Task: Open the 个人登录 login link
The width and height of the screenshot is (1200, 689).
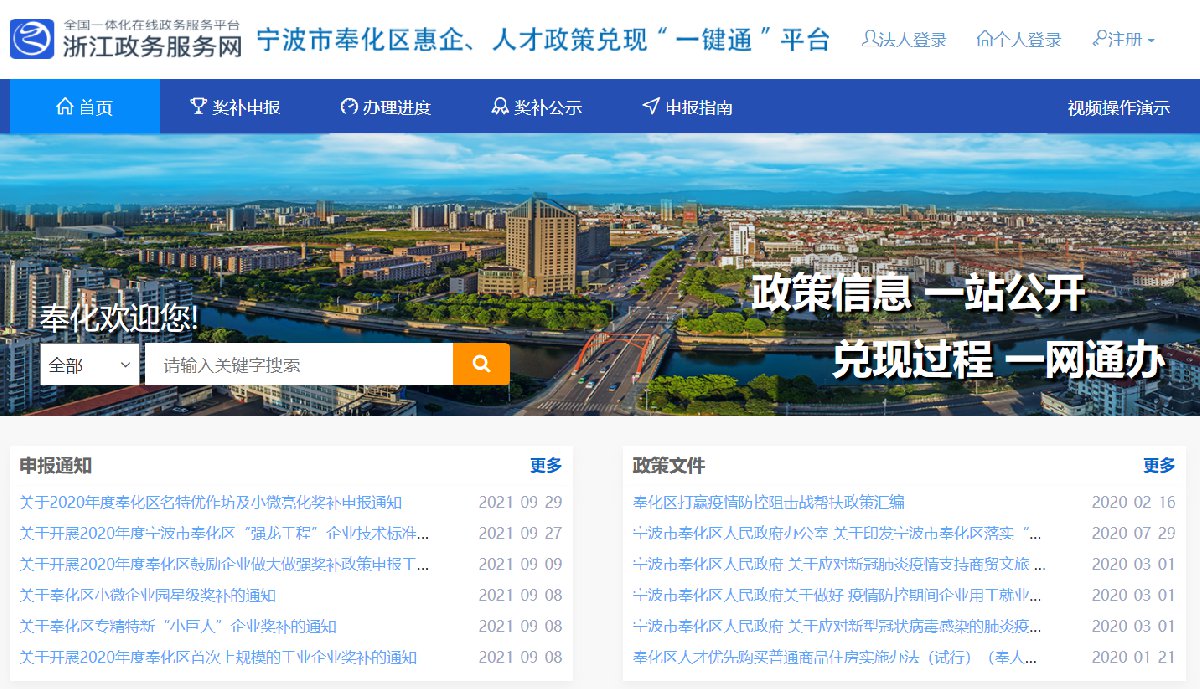Action: click(x=1019, y=39)
